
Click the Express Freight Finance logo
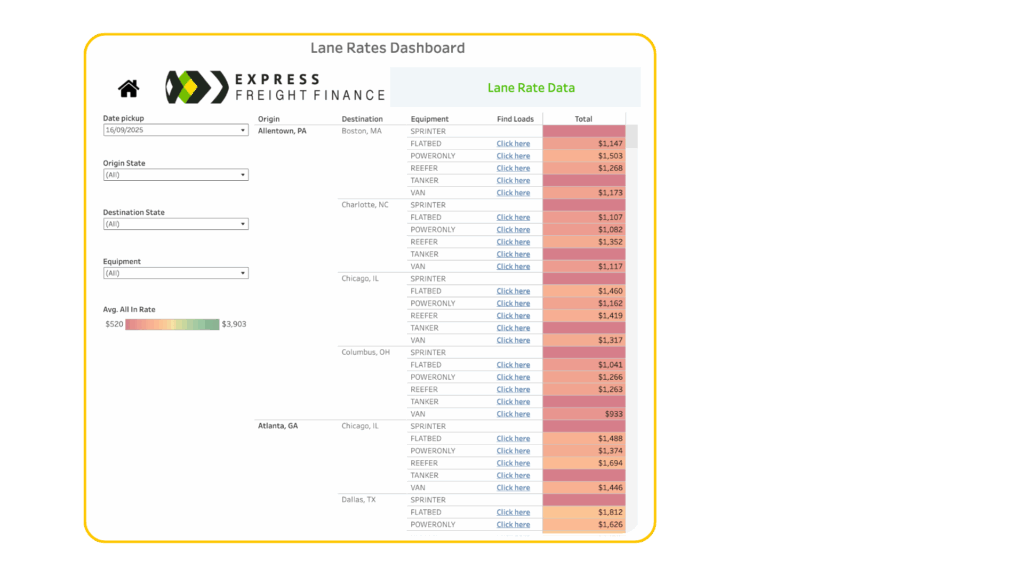pyautogui.click(x=275, y=87)
